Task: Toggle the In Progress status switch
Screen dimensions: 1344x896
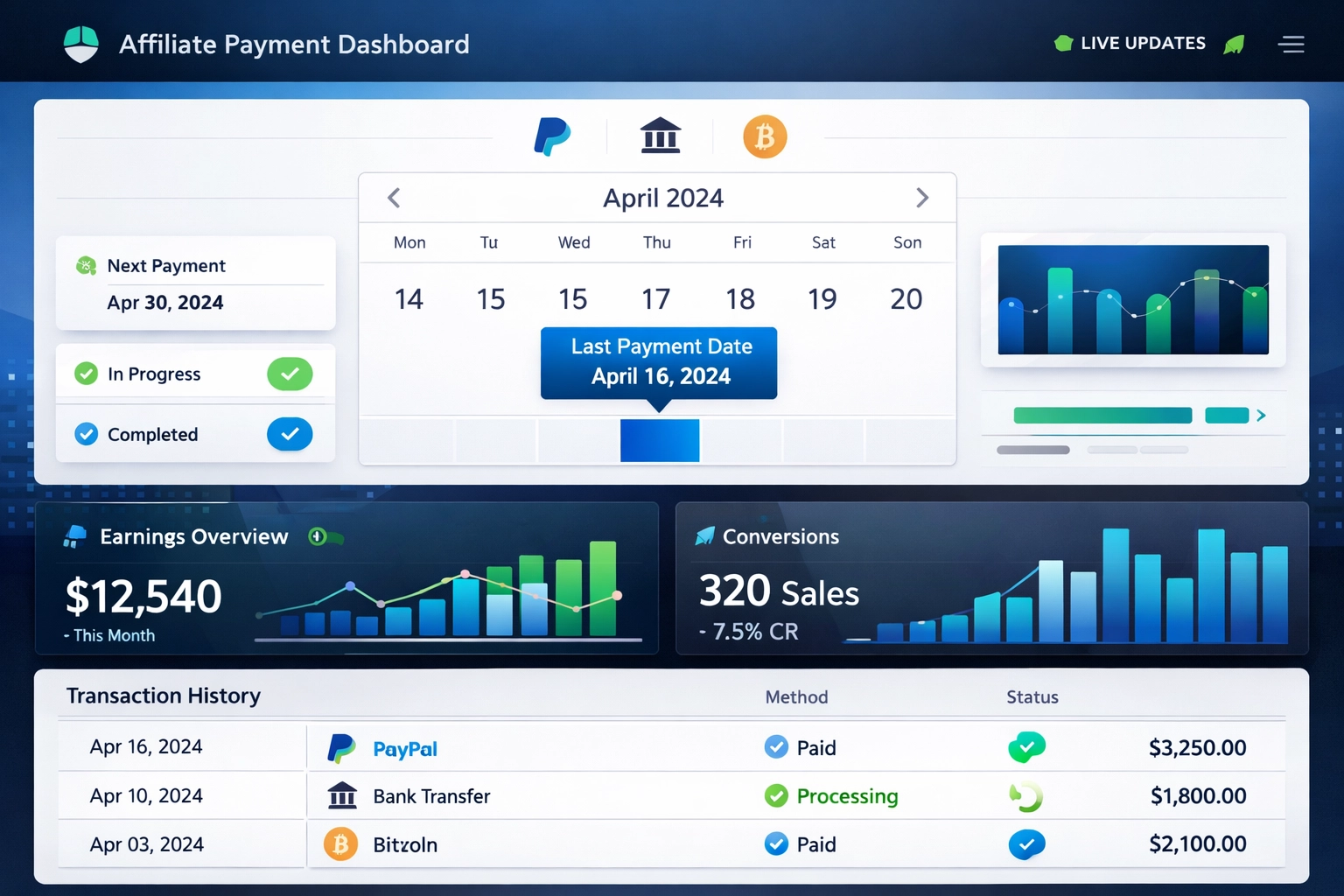Action: pyautogui.click(x=290, y=374)
